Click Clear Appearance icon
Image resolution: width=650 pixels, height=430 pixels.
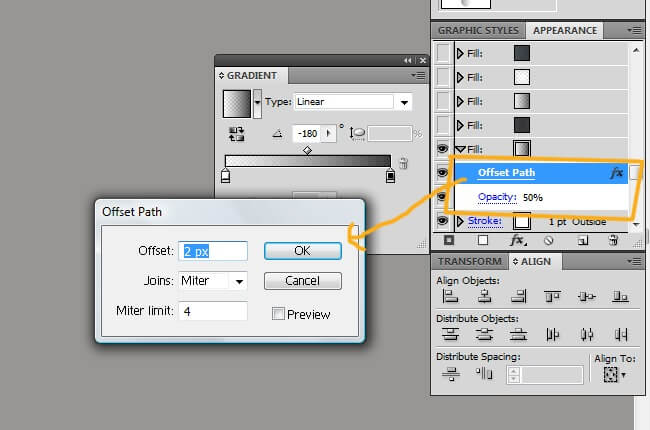(547, 241)
